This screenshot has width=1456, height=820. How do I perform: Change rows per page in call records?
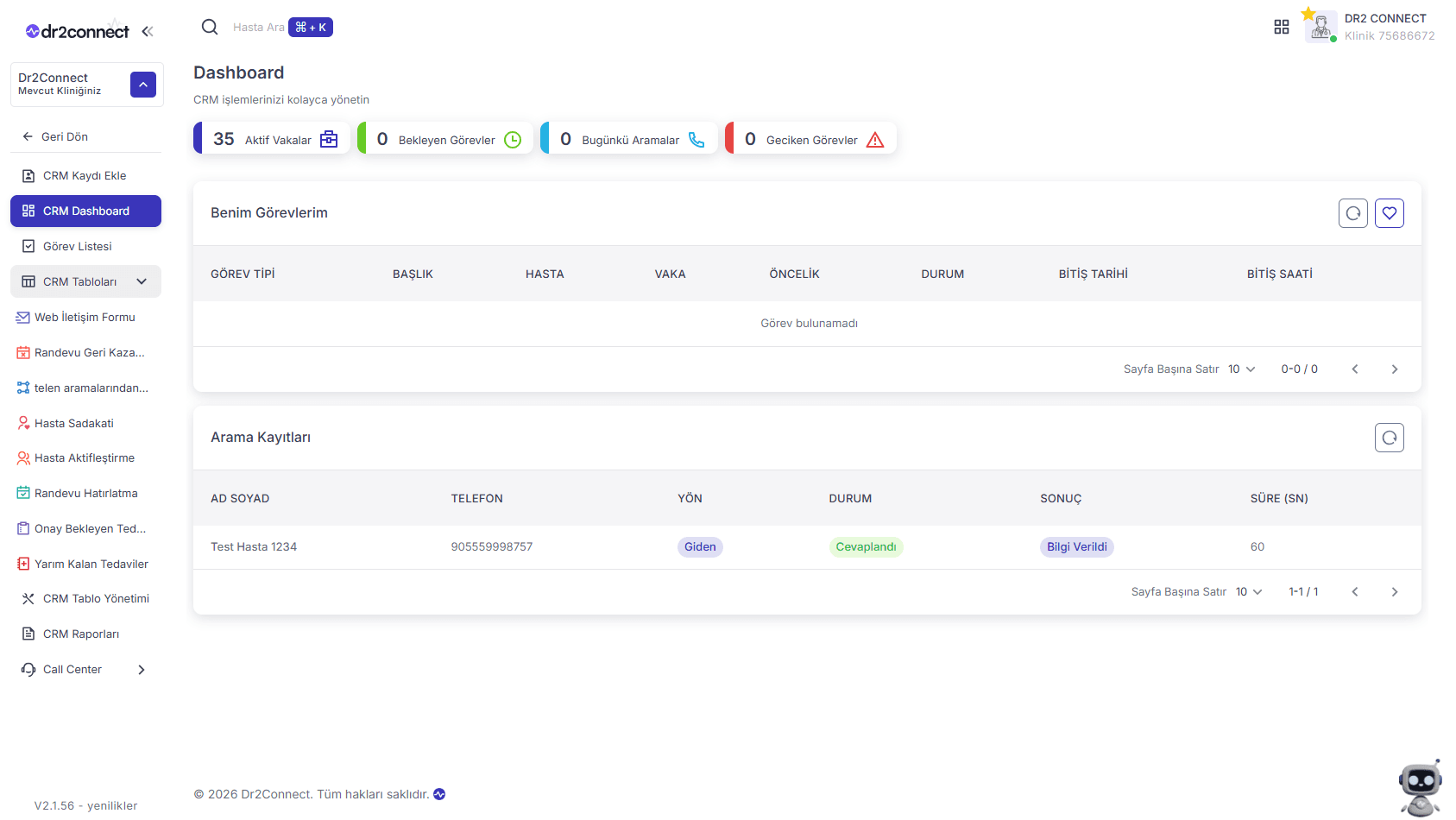[x=1249, y=592]
